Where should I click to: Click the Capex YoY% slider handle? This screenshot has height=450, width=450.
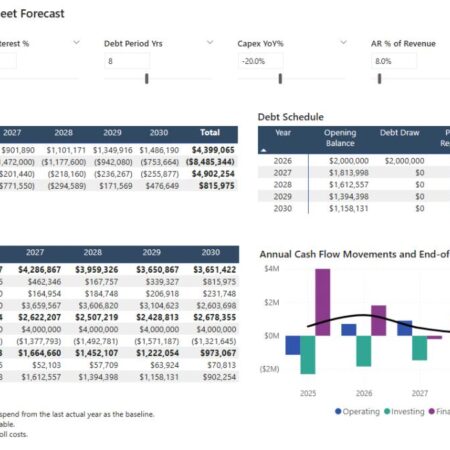pyautogui.click(x=280, y=79)
